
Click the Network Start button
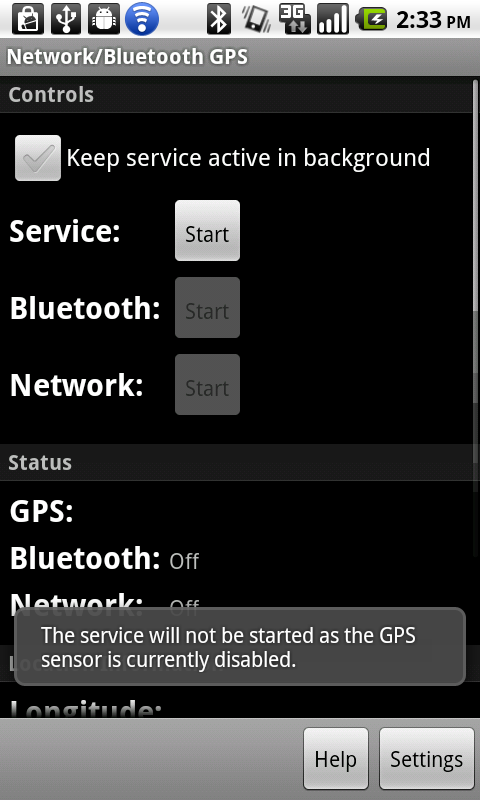207,385
